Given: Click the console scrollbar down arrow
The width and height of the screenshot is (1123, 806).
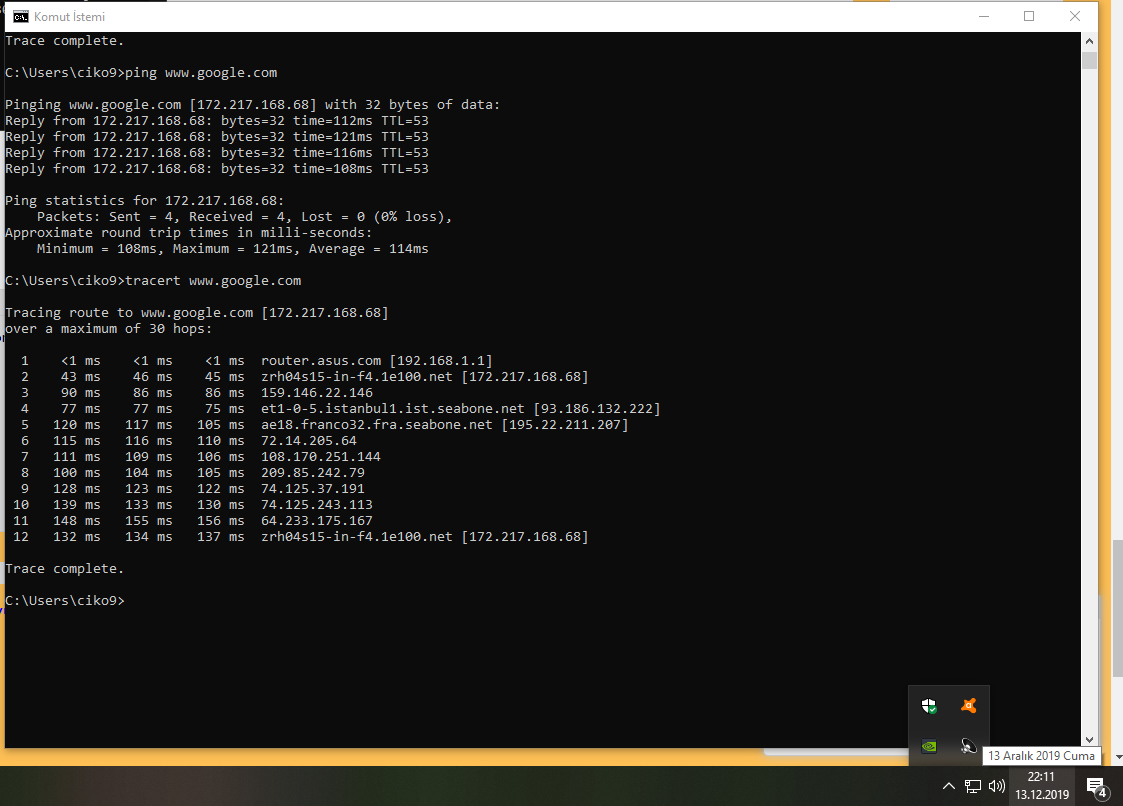Looking at the screenshot, I should pos(1089,739).
